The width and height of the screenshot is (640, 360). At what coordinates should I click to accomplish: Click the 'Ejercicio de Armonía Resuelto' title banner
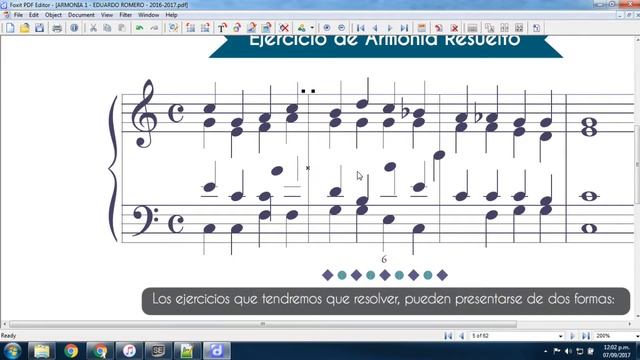(385, 46)
